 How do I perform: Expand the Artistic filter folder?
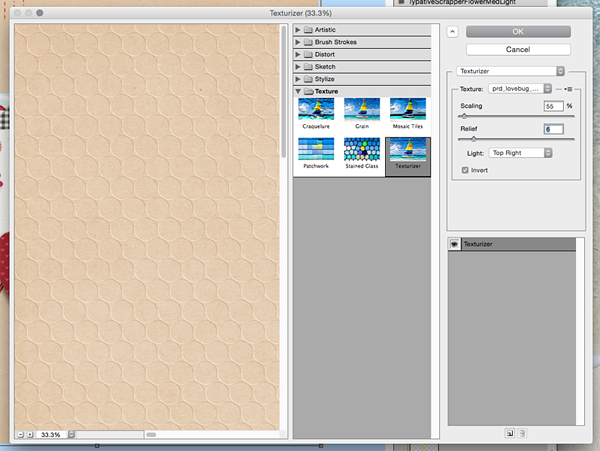pyautogui.click(x=298, y=29)
